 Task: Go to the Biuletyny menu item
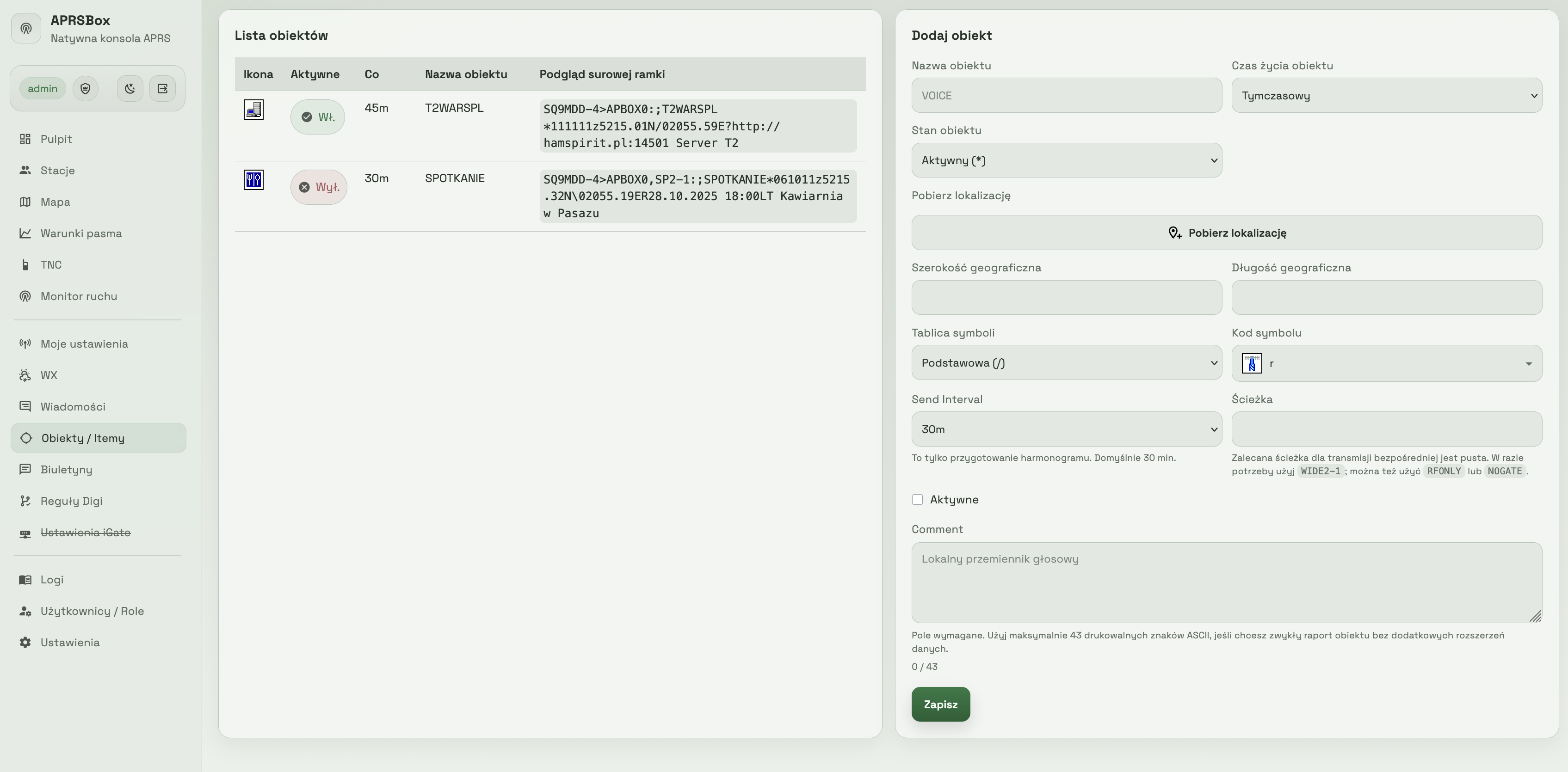(66, 470)
